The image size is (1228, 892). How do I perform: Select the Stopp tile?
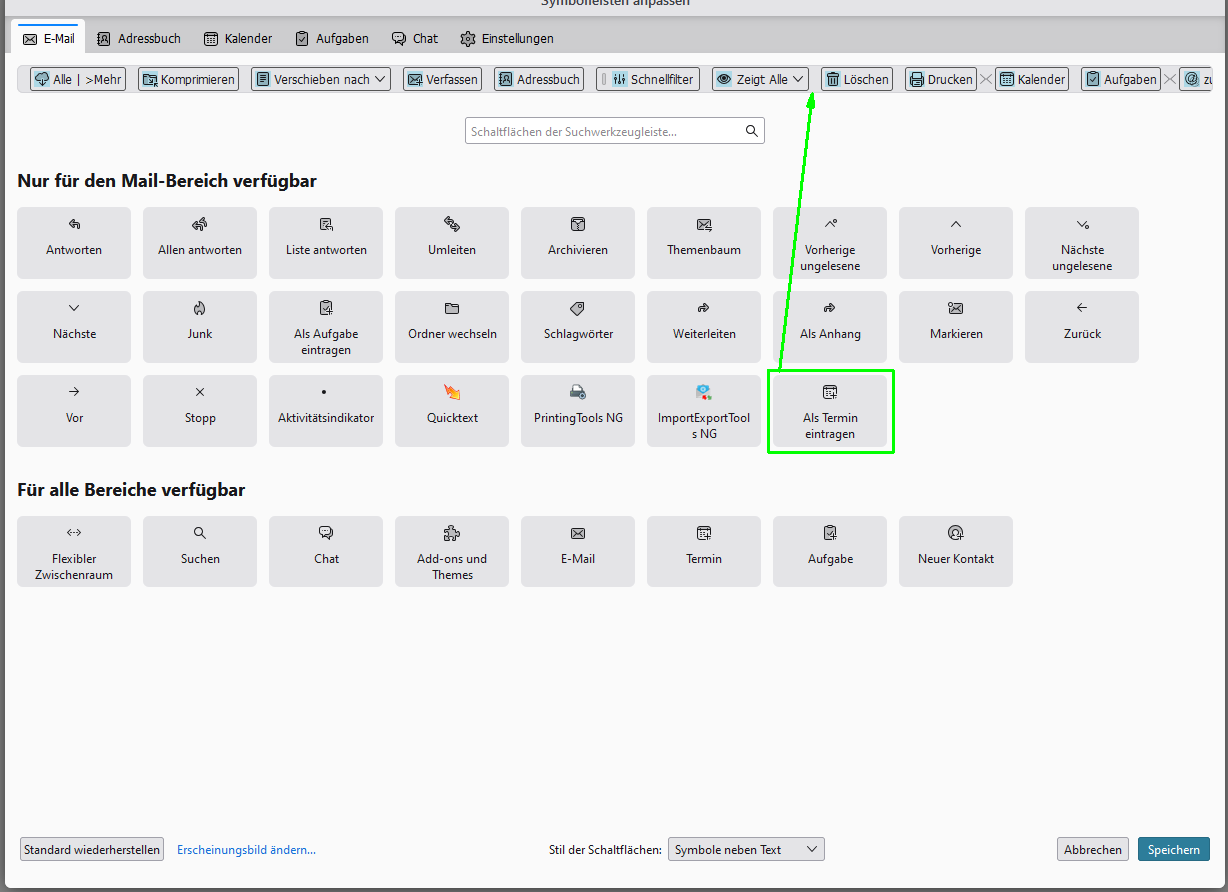200,411
